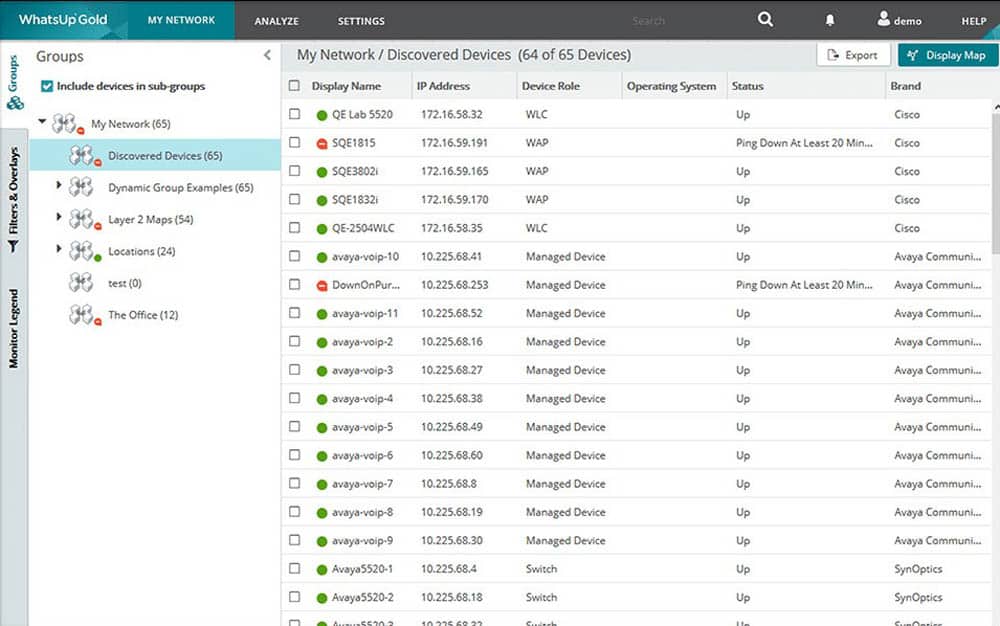Click green status icon of QE-2504WLC

321,229
